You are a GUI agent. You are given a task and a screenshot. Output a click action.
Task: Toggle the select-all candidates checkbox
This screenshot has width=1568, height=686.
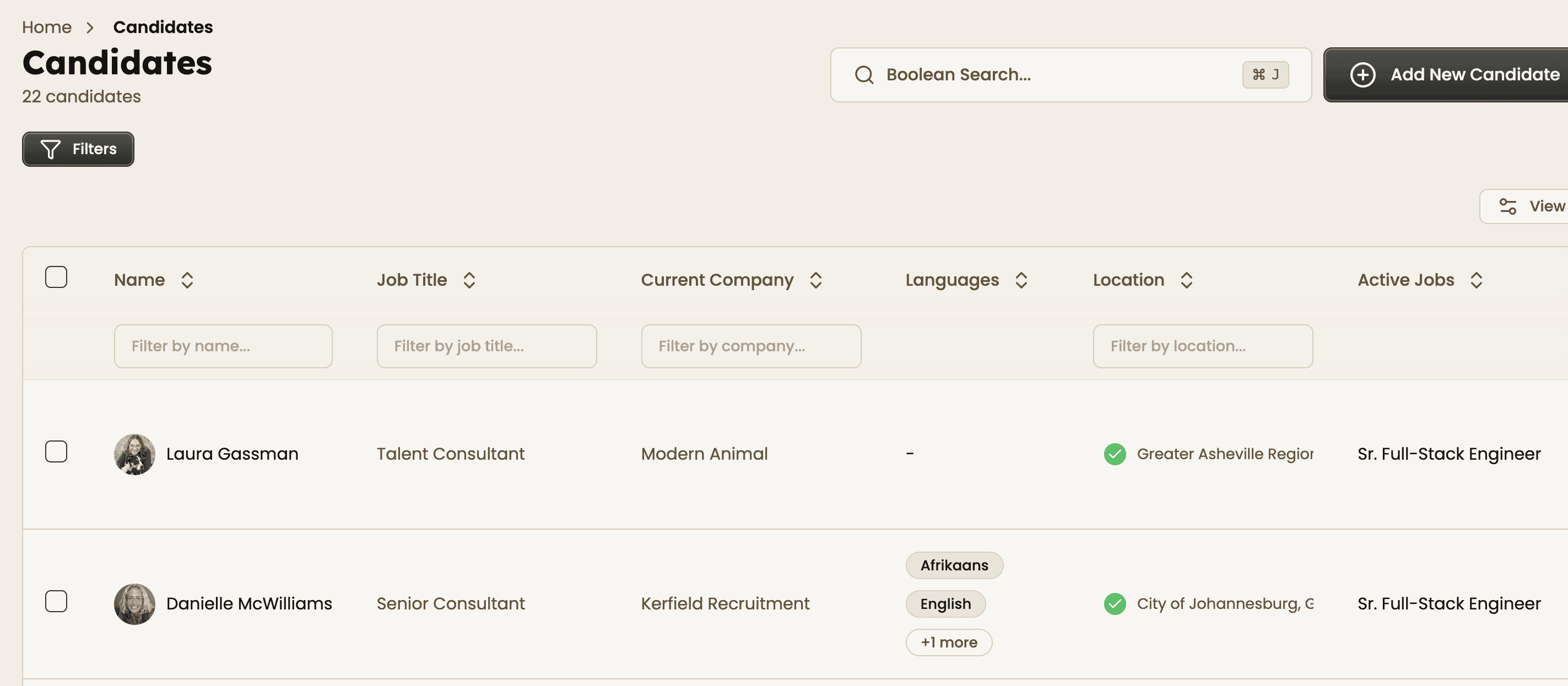(x=56, y=277)
